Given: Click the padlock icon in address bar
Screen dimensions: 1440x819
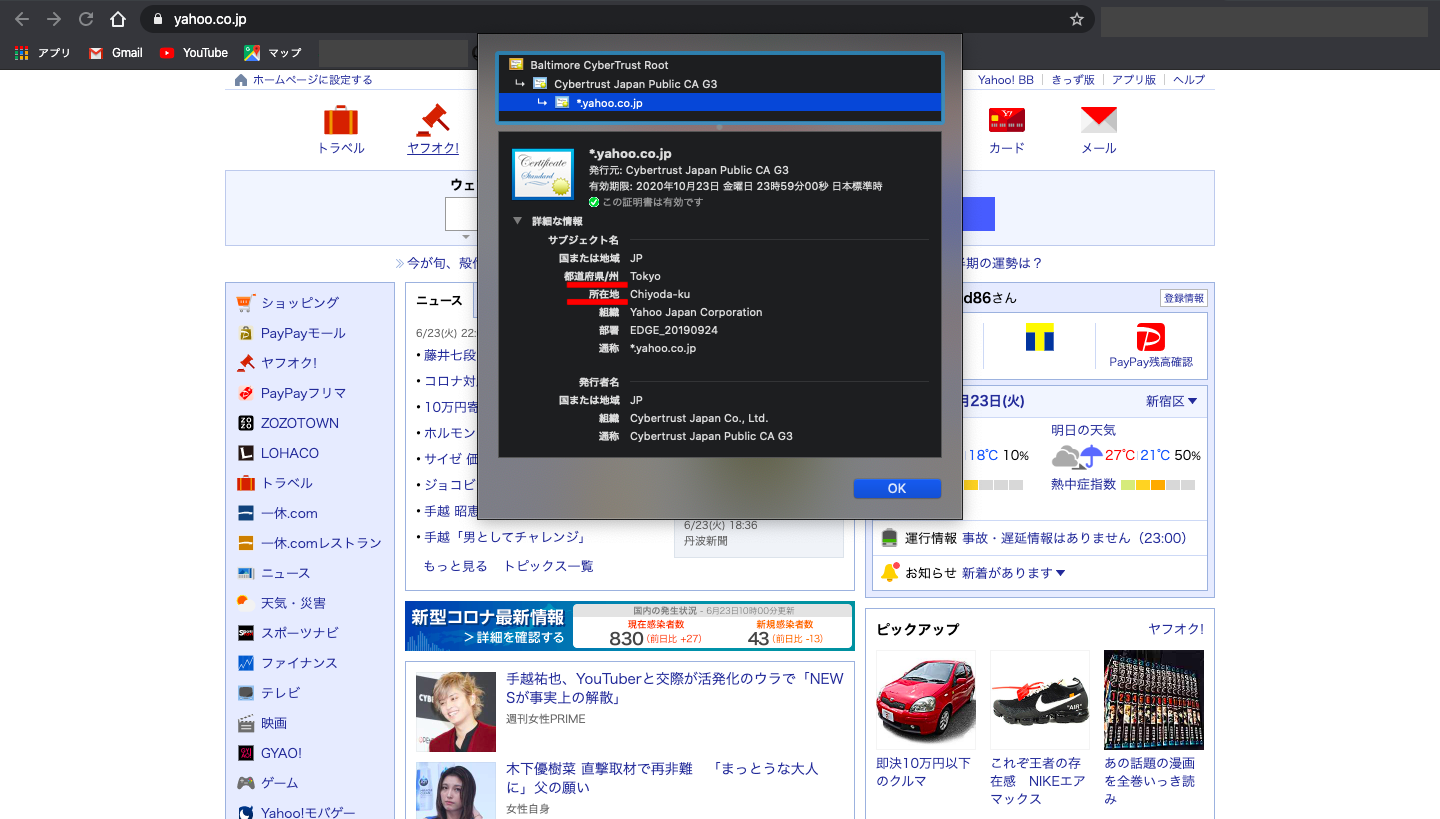Looking at the screenshot, I should click(x=158, y=19).
